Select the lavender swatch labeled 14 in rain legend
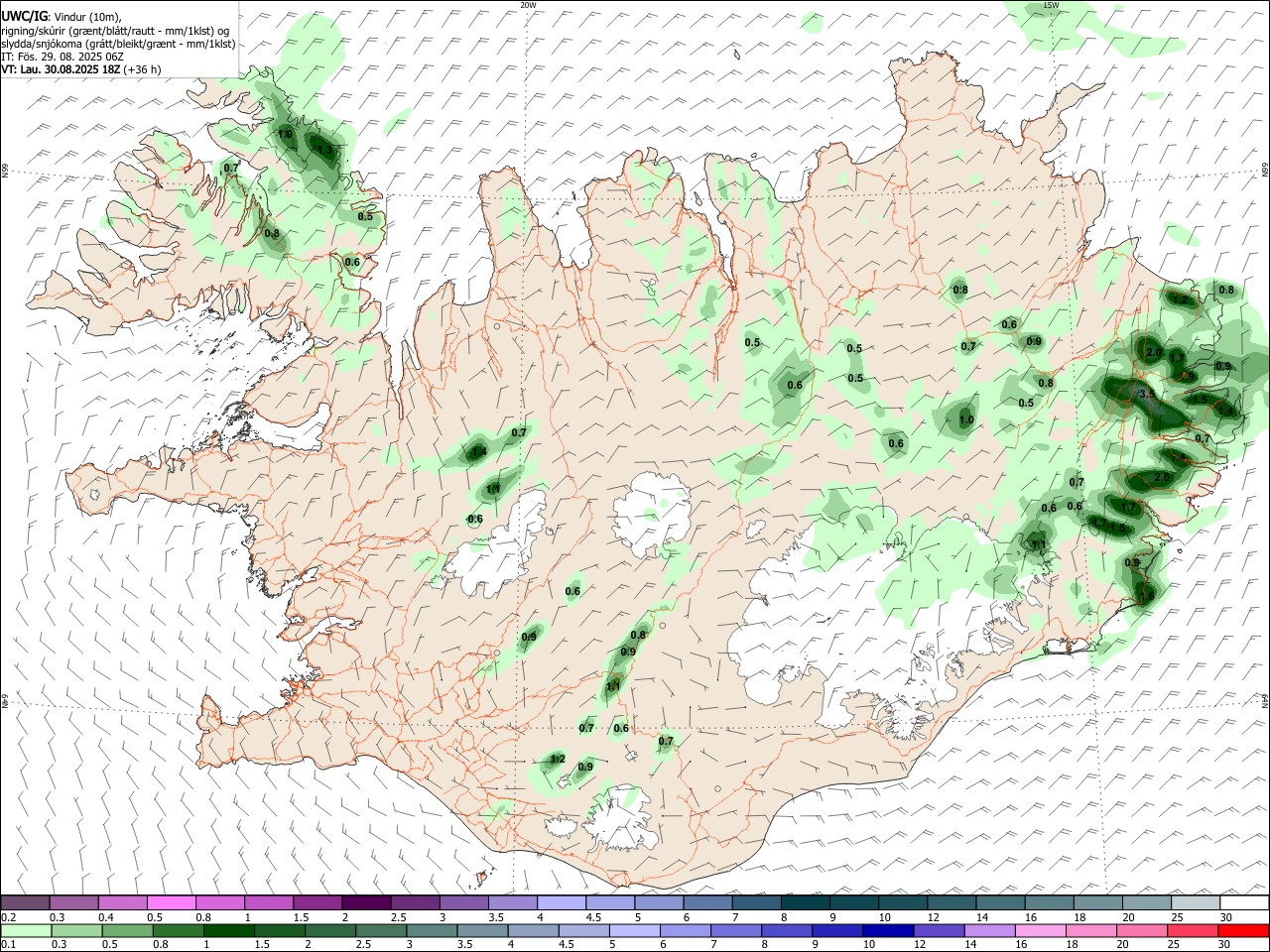The image size is (1270, 952). [x=989, y=931]
